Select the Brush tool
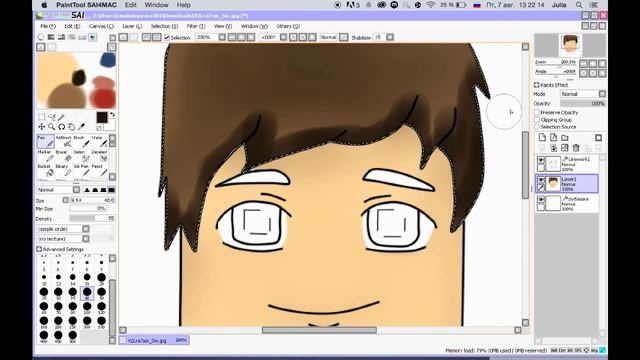 coord(81,141)
